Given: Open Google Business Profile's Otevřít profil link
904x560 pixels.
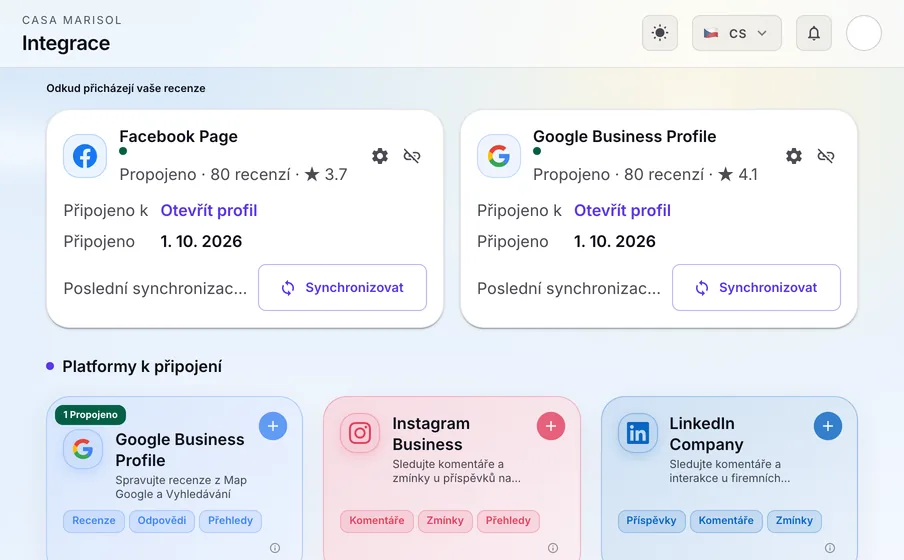Looking at the screenshot, I should 622,211.
